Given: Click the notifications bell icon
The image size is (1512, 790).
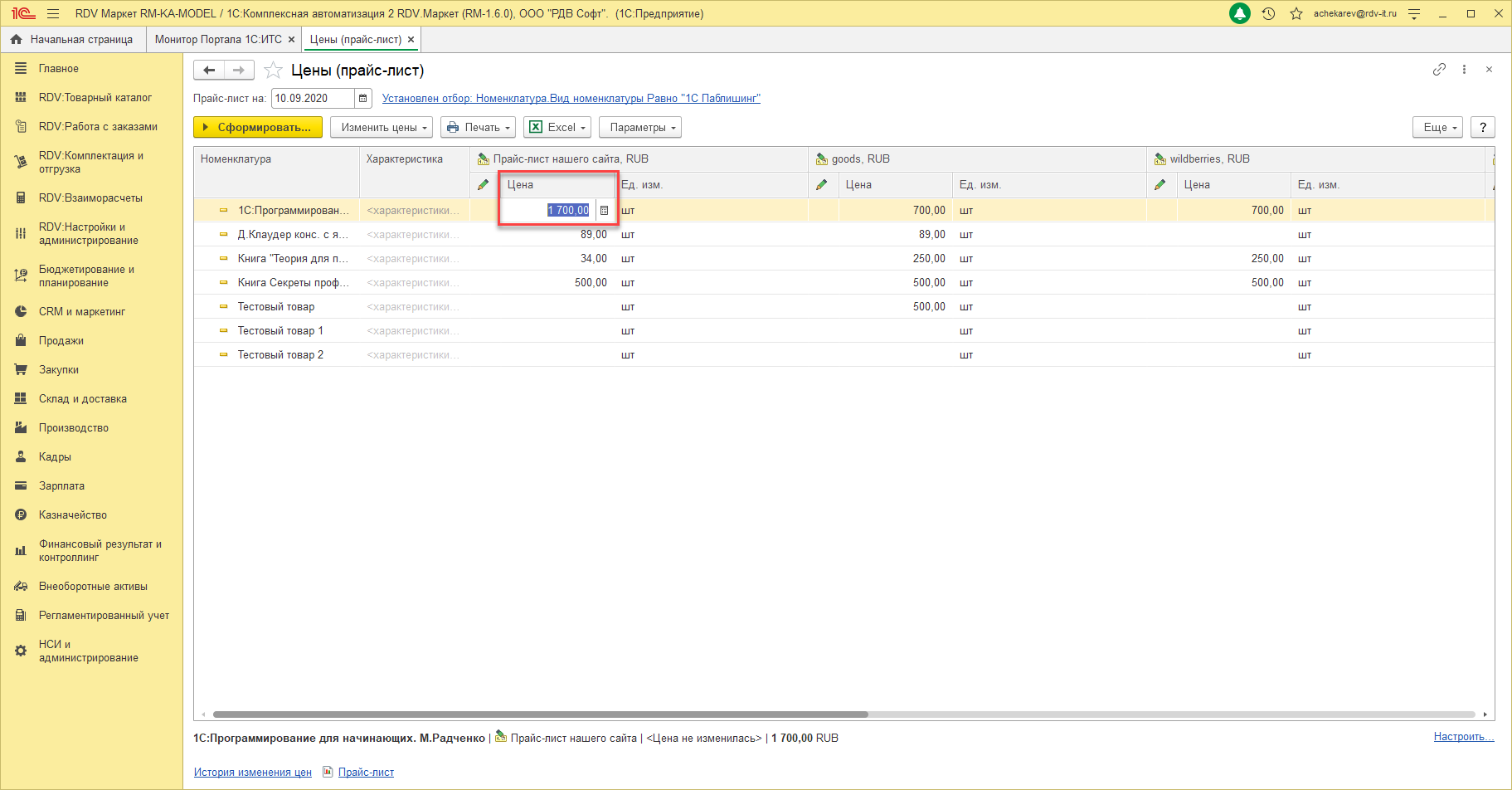Looking at the screenshot, I should (1239, 13).
